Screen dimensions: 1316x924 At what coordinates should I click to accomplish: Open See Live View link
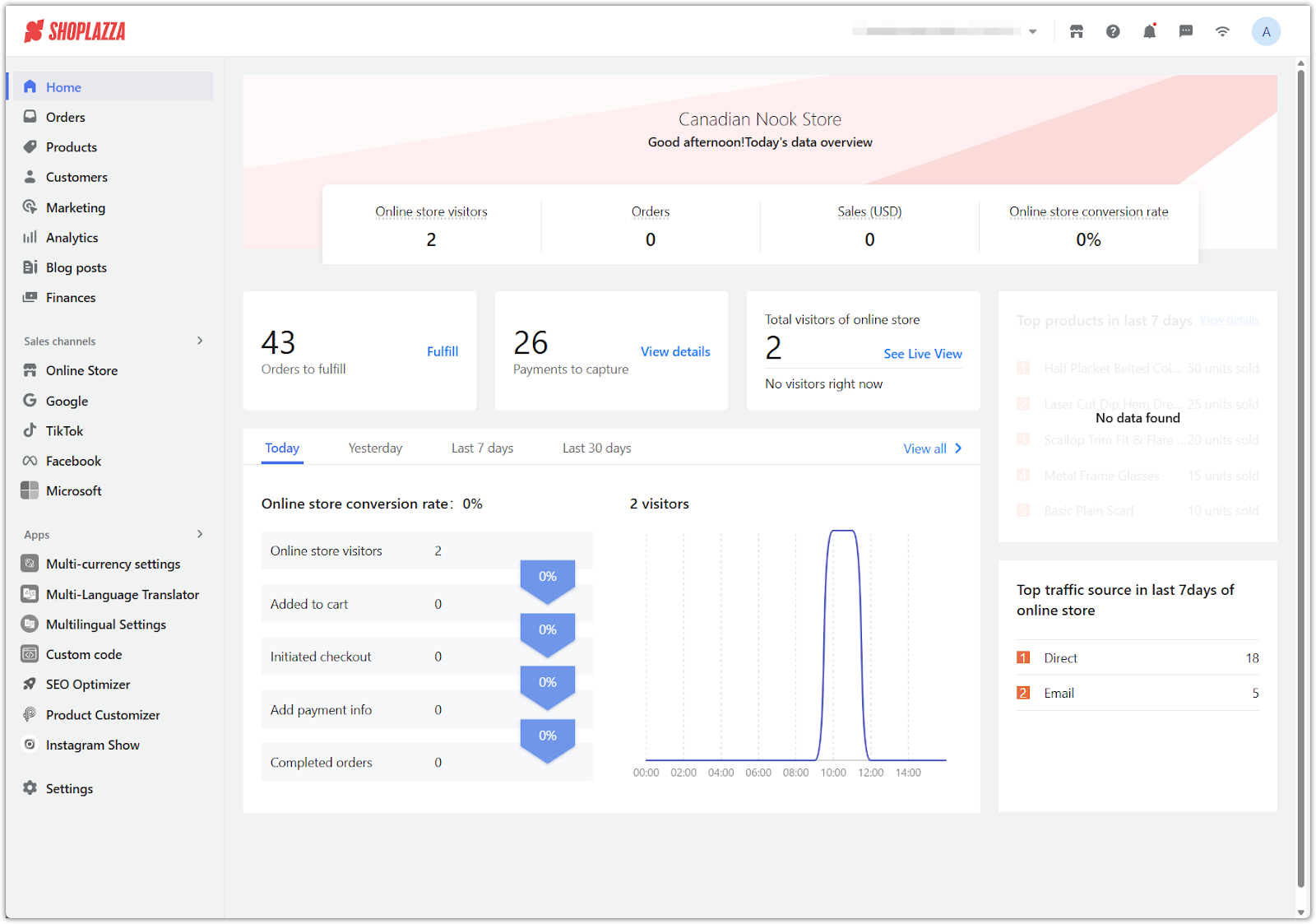pos(923,354)
